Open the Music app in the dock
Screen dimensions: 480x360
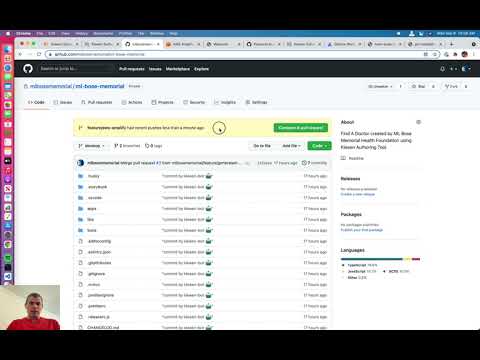coord(7,170)
